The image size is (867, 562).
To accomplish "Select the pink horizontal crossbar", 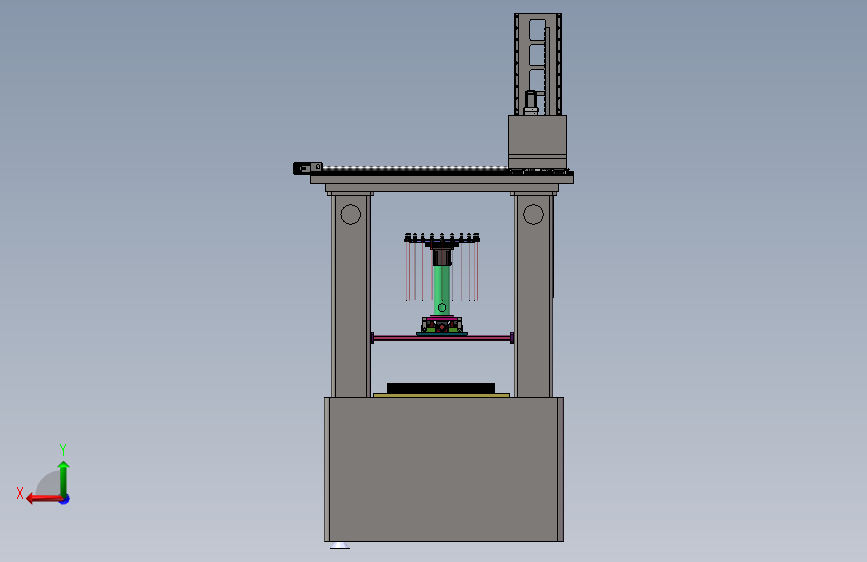I will pos(442,337).
